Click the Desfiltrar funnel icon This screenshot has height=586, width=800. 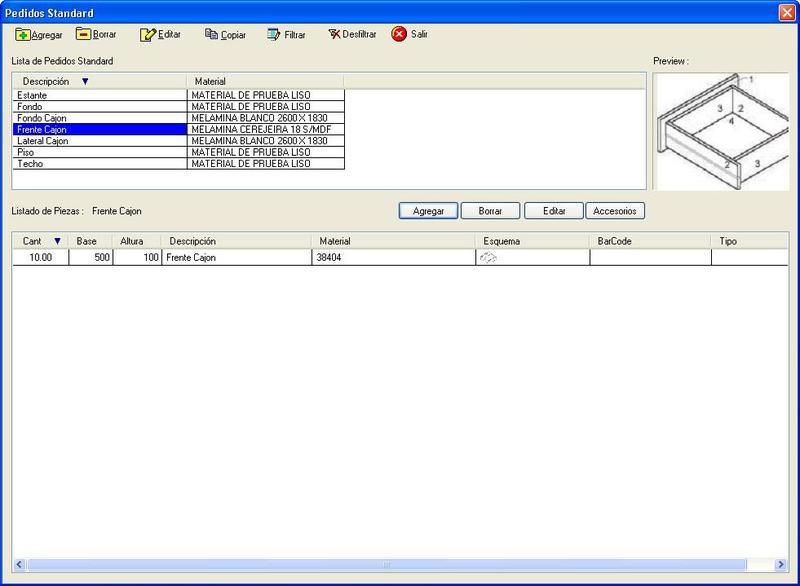pyautogui.click(x=334, y=34)
